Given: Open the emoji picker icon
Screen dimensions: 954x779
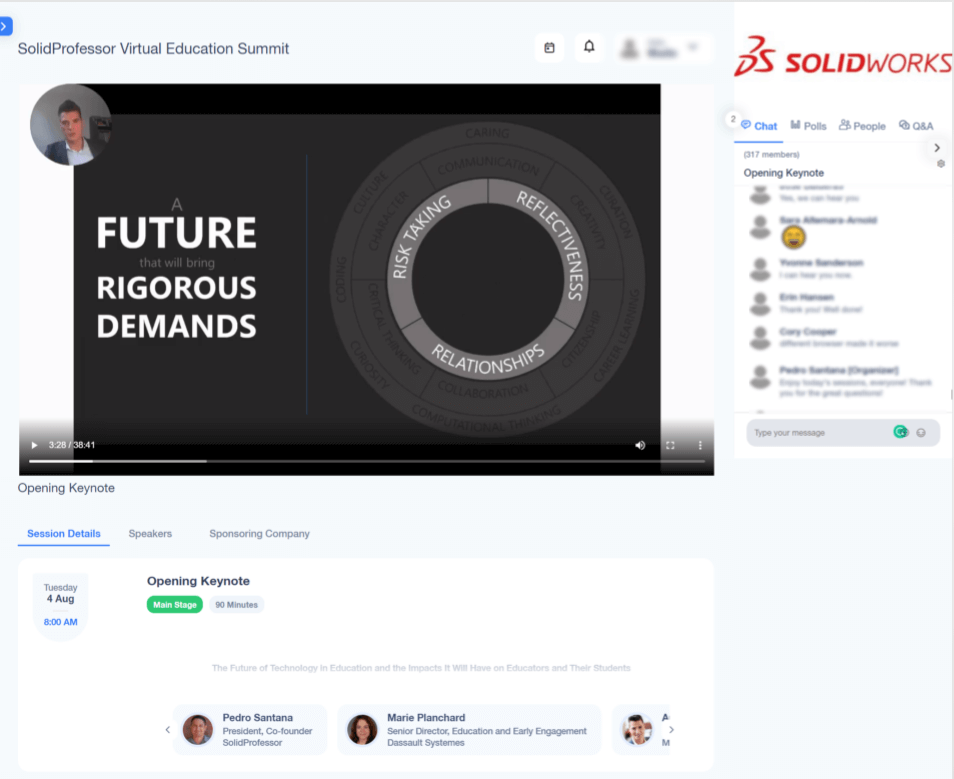Looking at the screenshot, I should [921, 433].
